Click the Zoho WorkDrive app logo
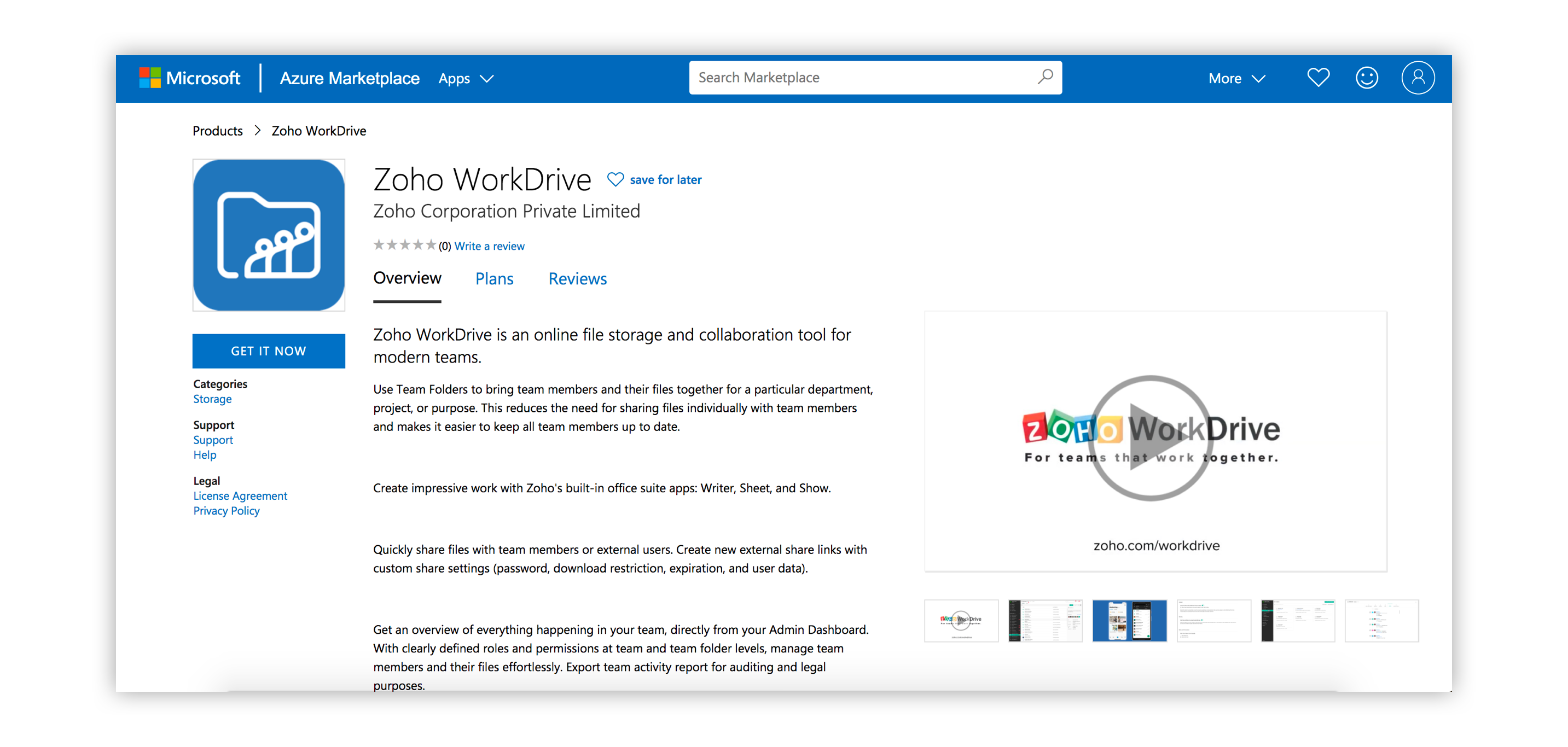 269,235
